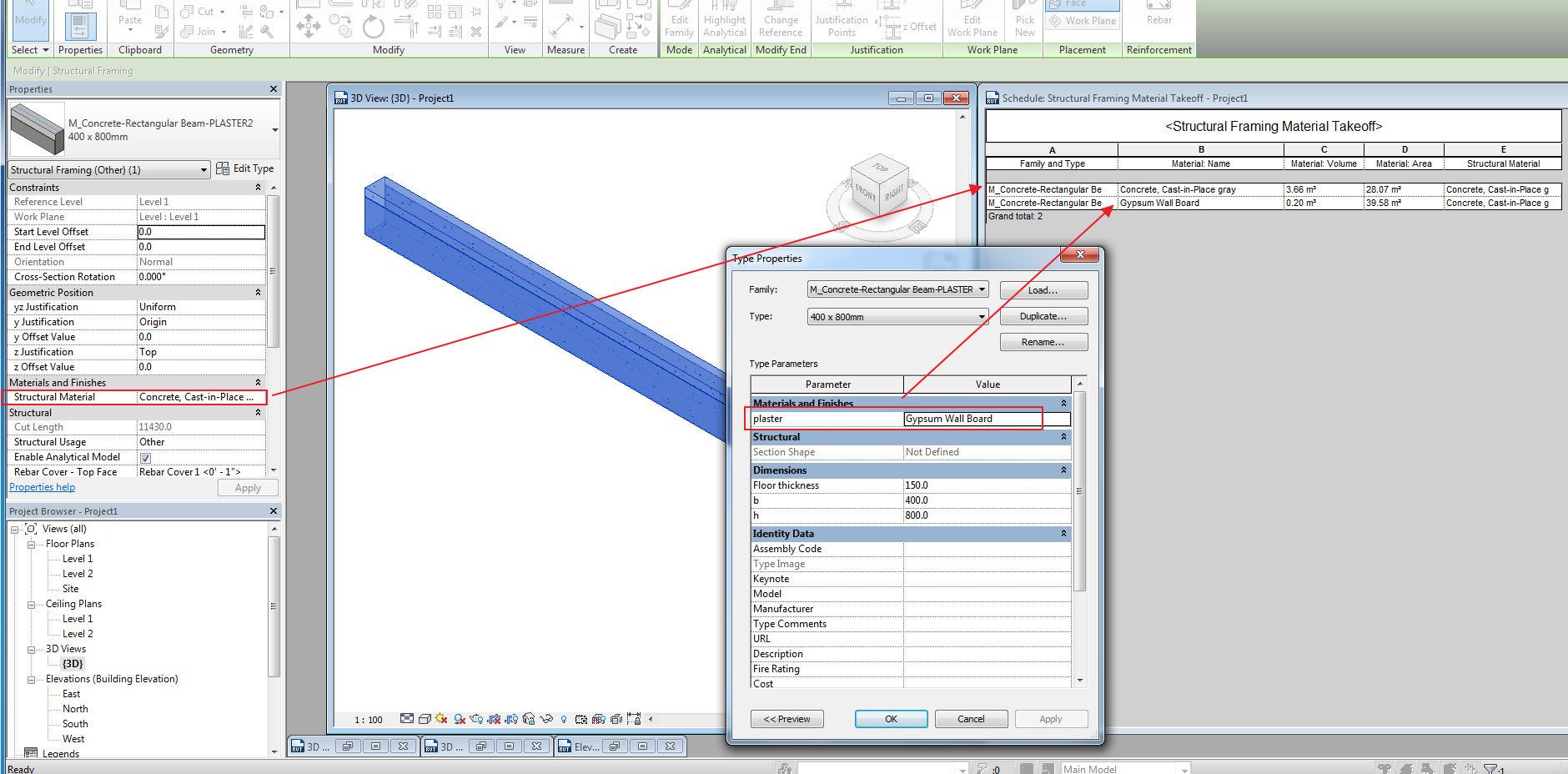Click the 1:100 scale control
Screen dimensions: 1568x774
(367, 719)
